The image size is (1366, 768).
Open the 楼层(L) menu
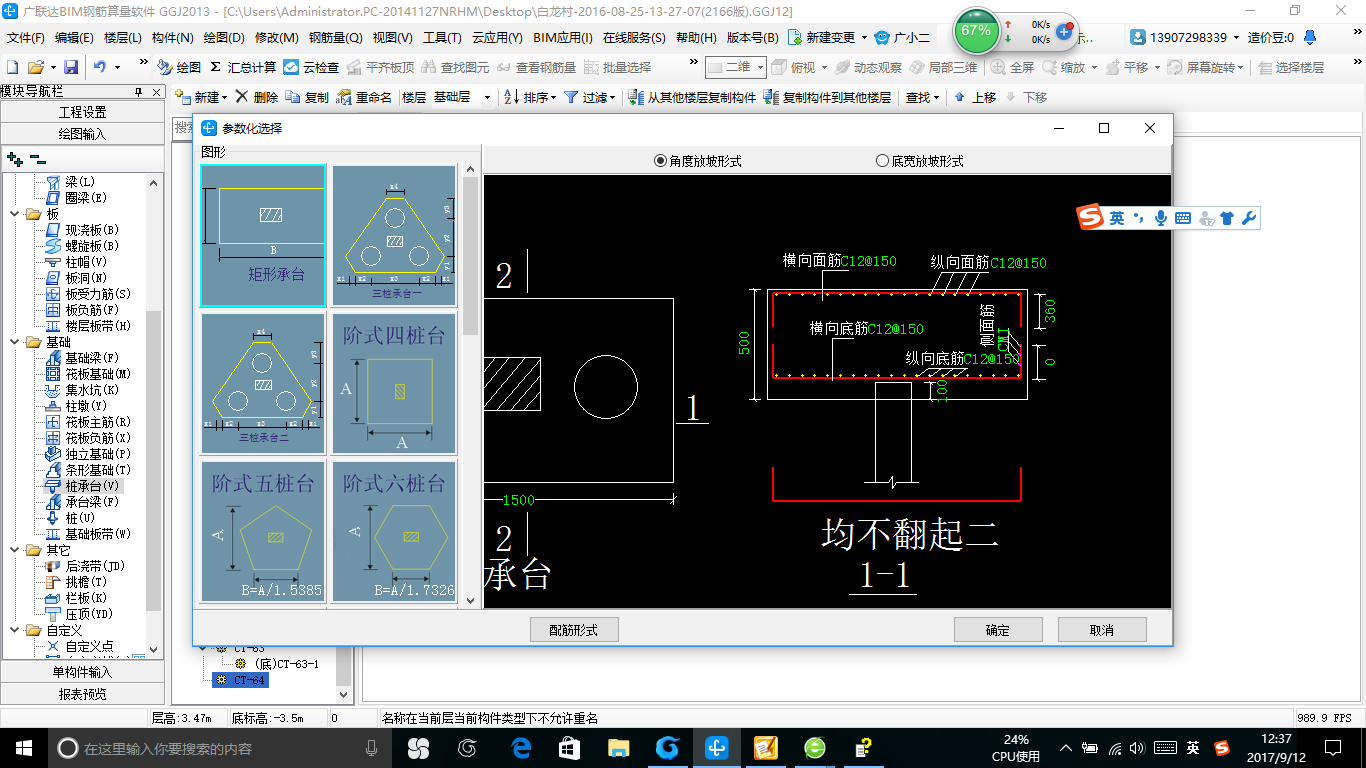pyautogui.click(x=123, y=37)
